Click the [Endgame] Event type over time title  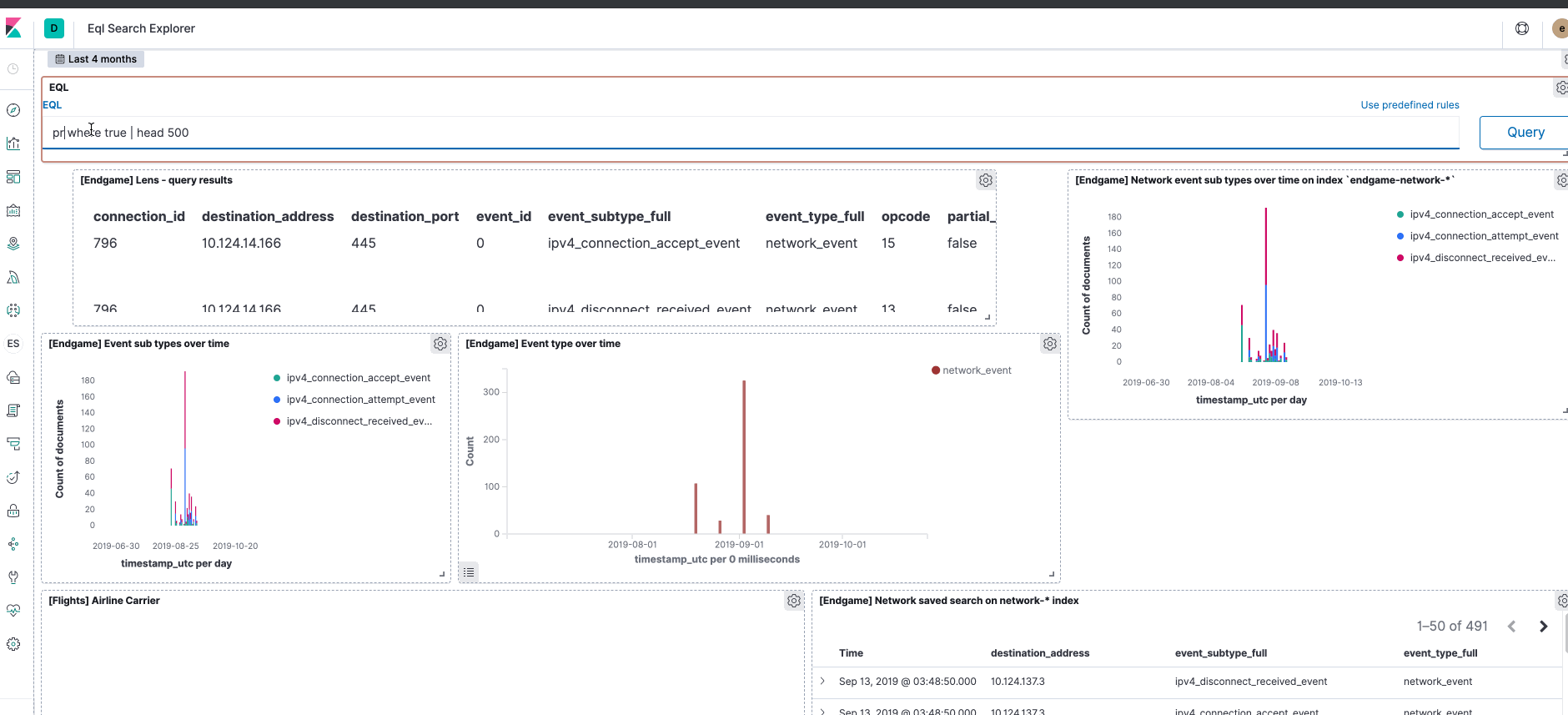[543, 344]
